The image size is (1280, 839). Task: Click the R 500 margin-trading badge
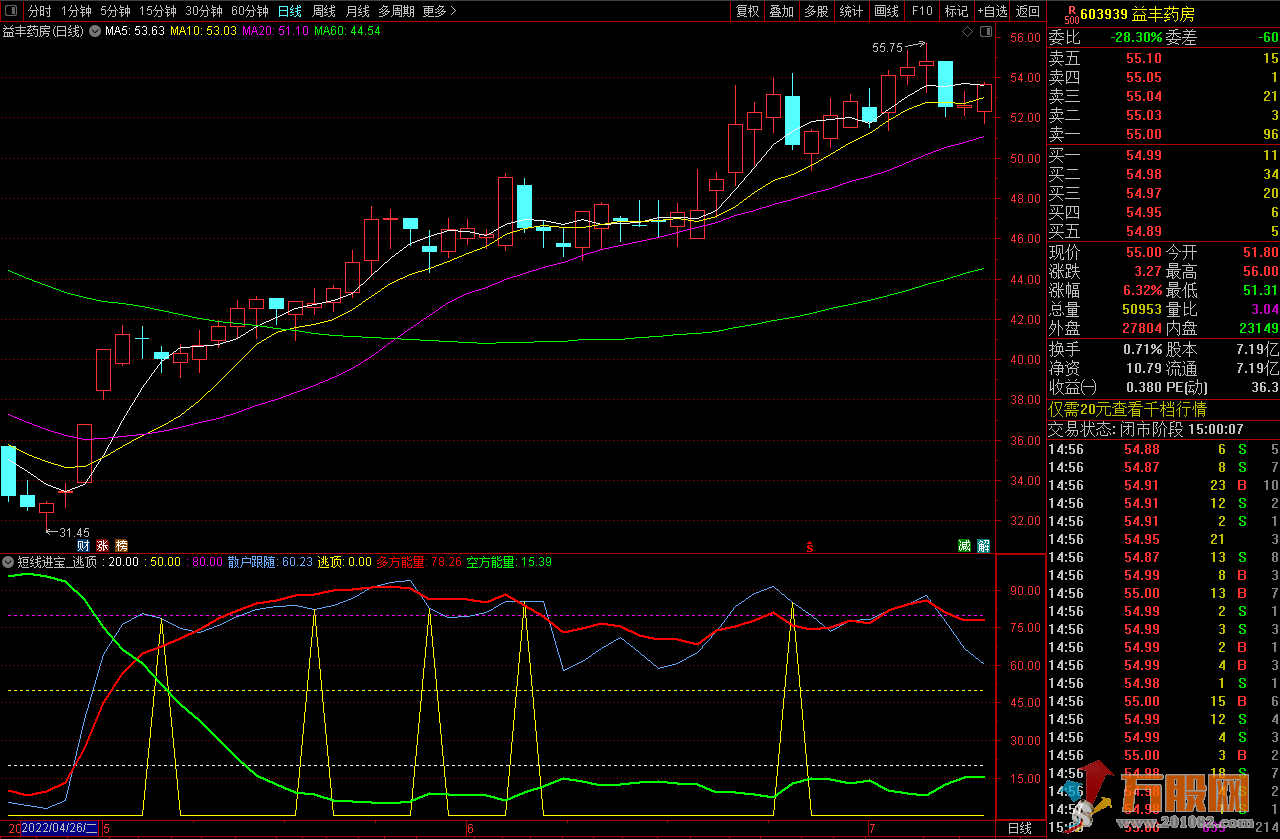pyautogui.click(x=1070, y=13)
